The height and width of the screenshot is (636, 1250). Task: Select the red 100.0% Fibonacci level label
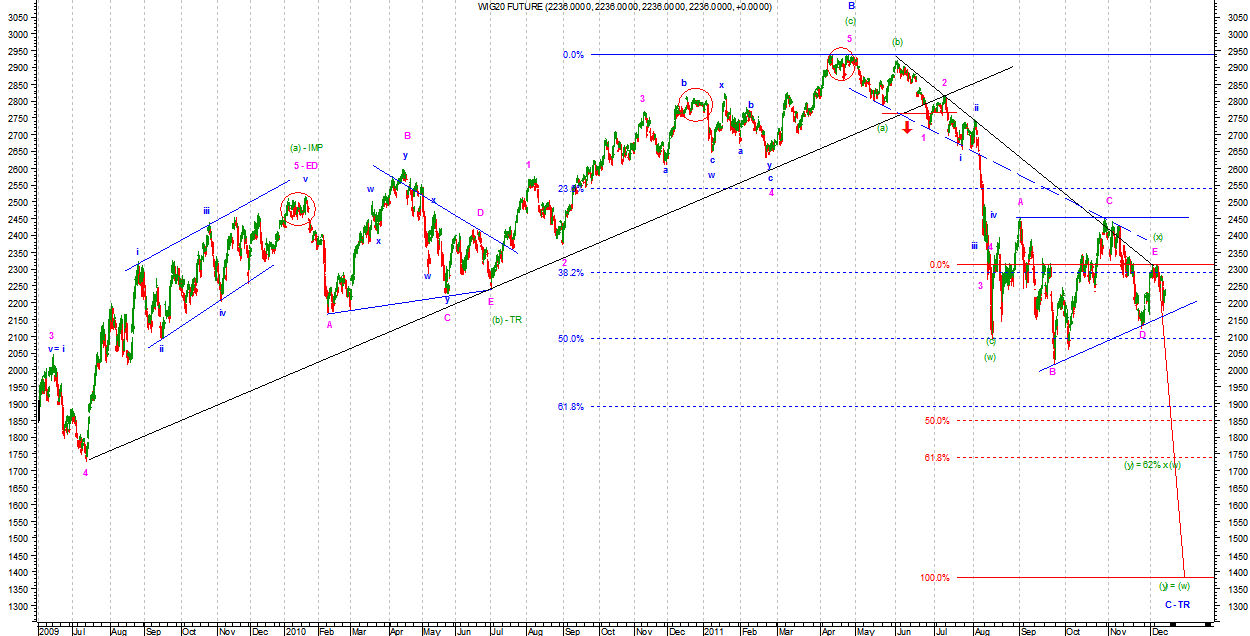coord(935,577)
